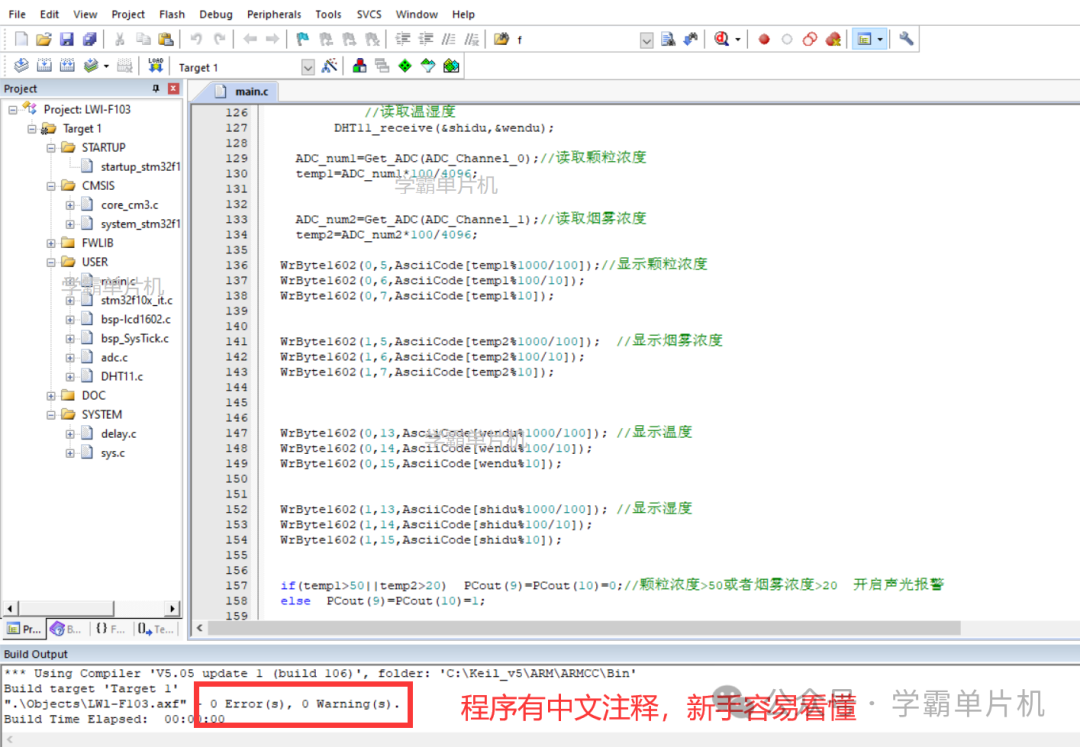Collapse the USER folder
Image resolution: width=1080 pixels, height=747 pixels.
51,262
